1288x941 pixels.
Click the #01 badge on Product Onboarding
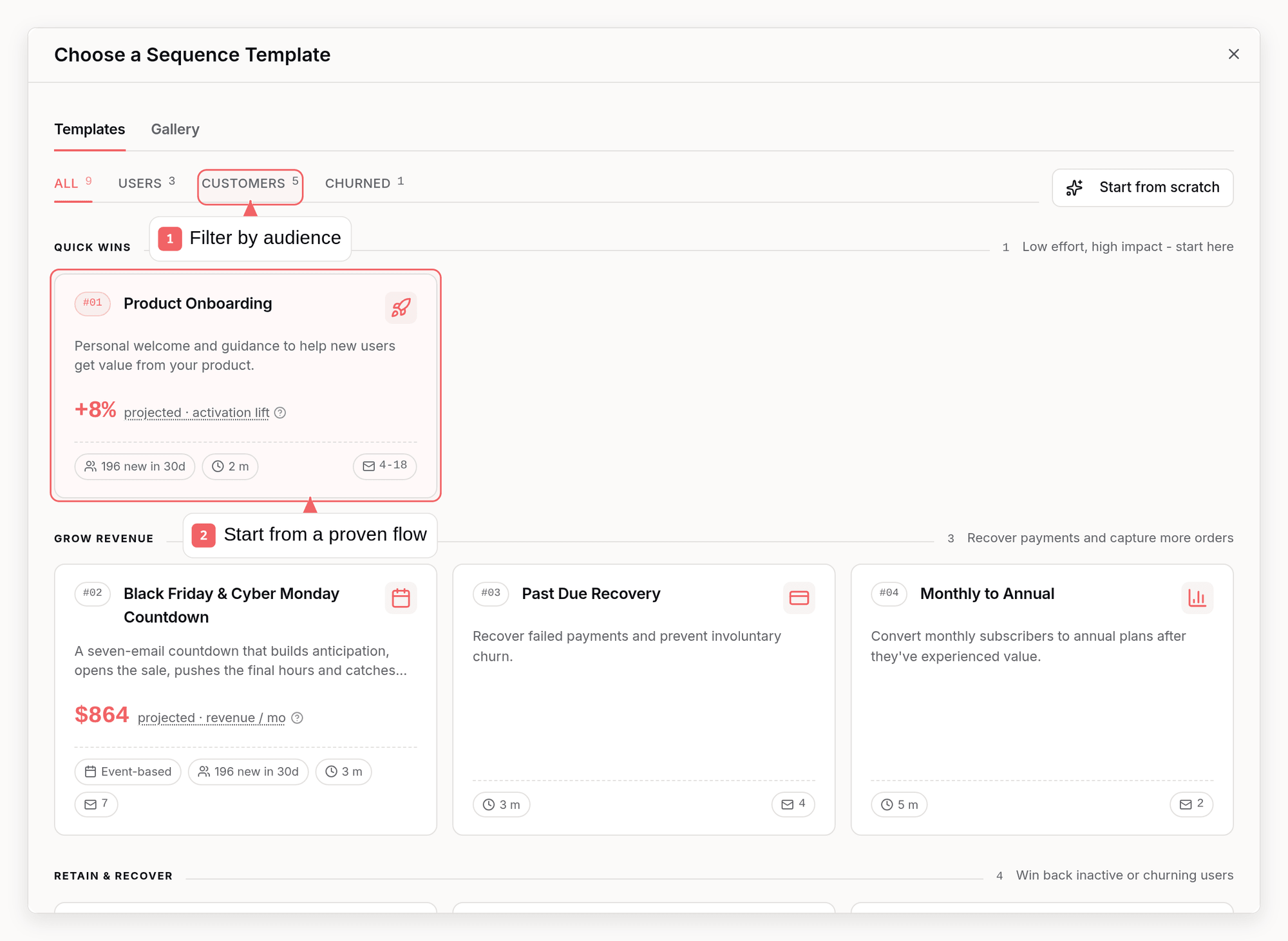pos(92,303)
